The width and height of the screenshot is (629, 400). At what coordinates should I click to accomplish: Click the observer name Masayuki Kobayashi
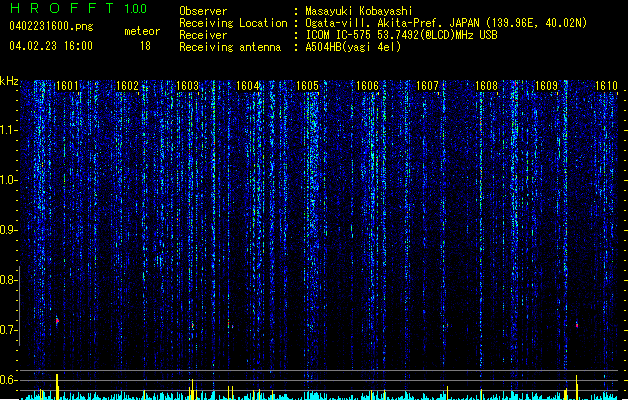click(359, 11)
